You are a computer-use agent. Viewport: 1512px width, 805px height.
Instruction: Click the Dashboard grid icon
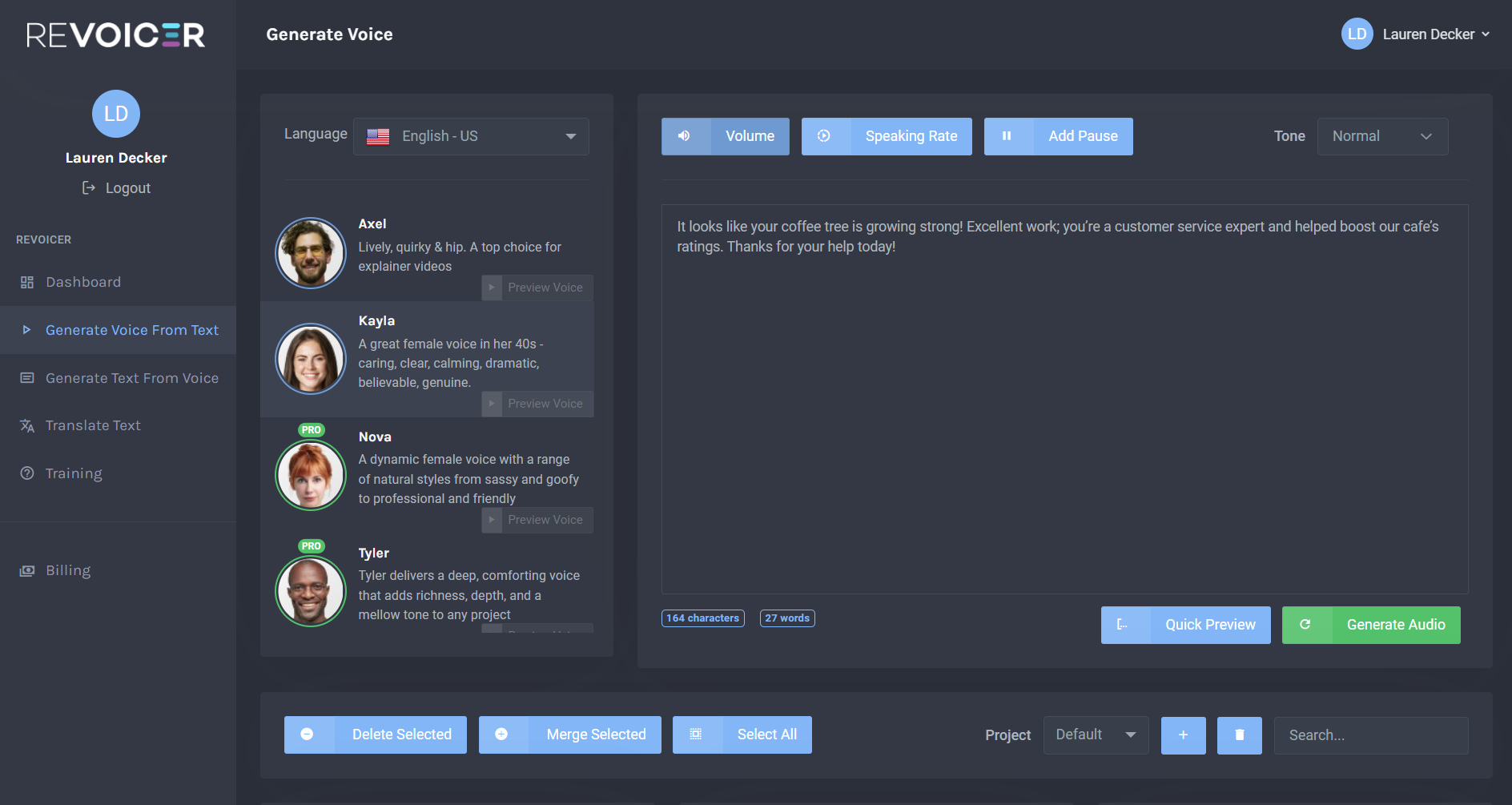(27, 282)
